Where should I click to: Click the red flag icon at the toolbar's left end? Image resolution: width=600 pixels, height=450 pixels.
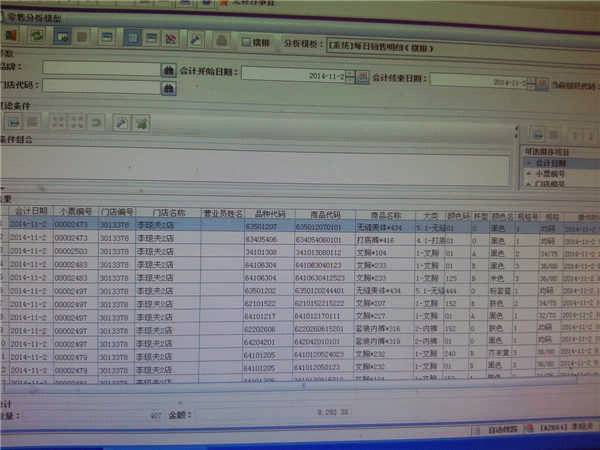tap(12, 36)
